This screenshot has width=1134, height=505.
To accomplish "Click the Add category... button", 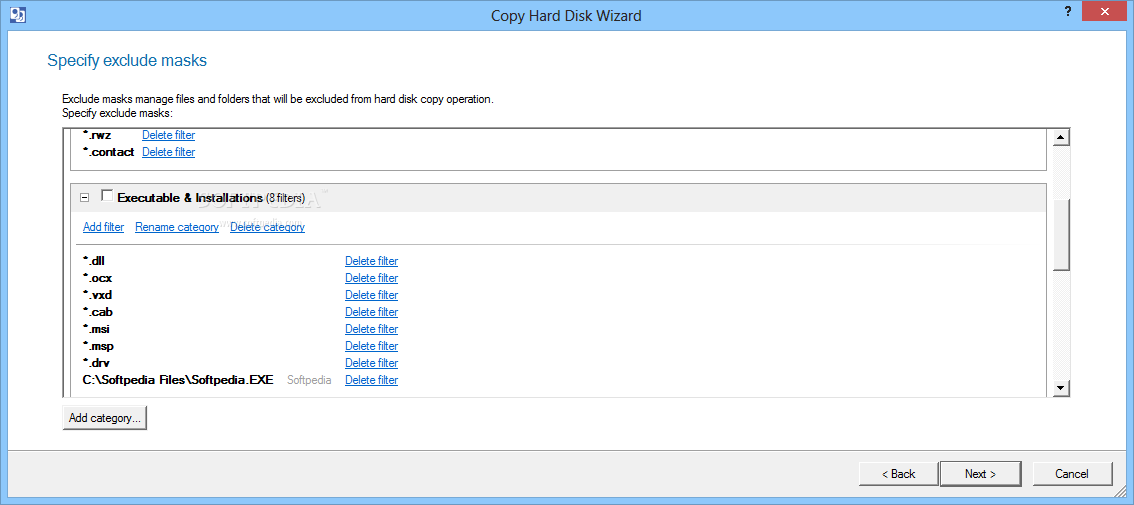I will [105, 417].
